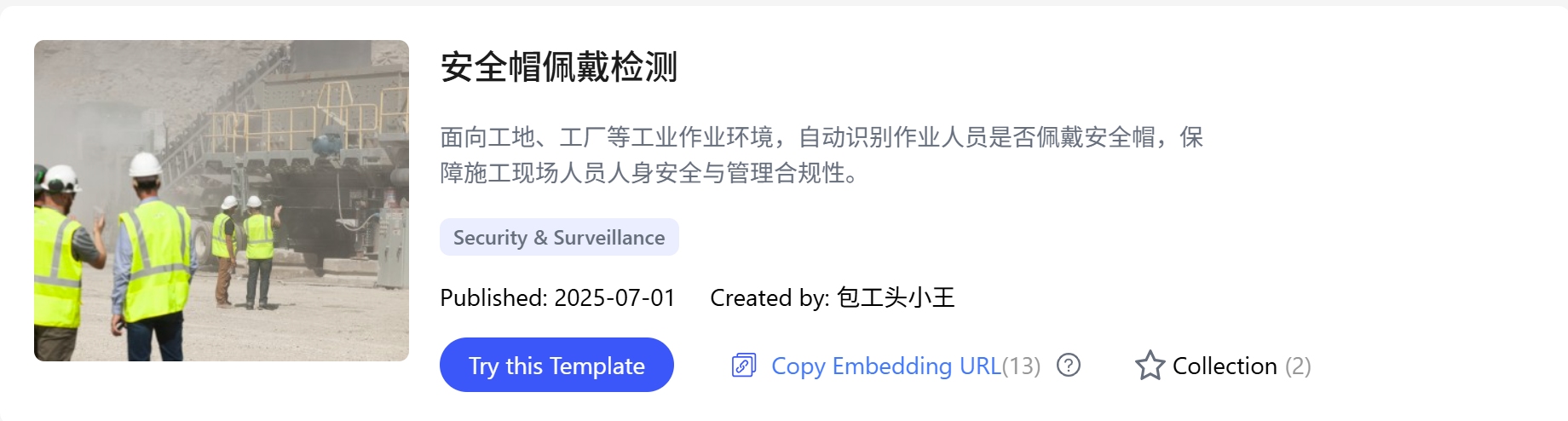Click the published date 2025-07-01

[614, 297]
